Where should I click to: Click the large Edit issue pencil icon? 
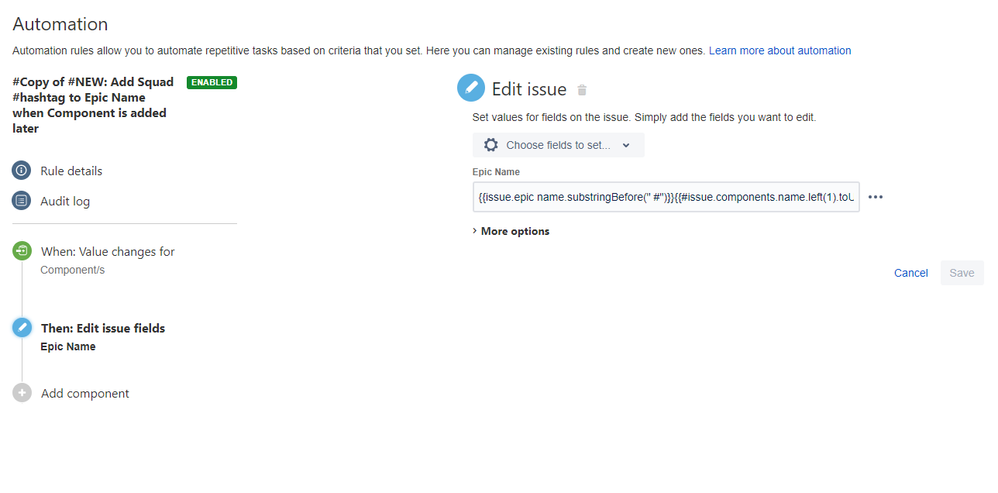[x=471, y=88]
